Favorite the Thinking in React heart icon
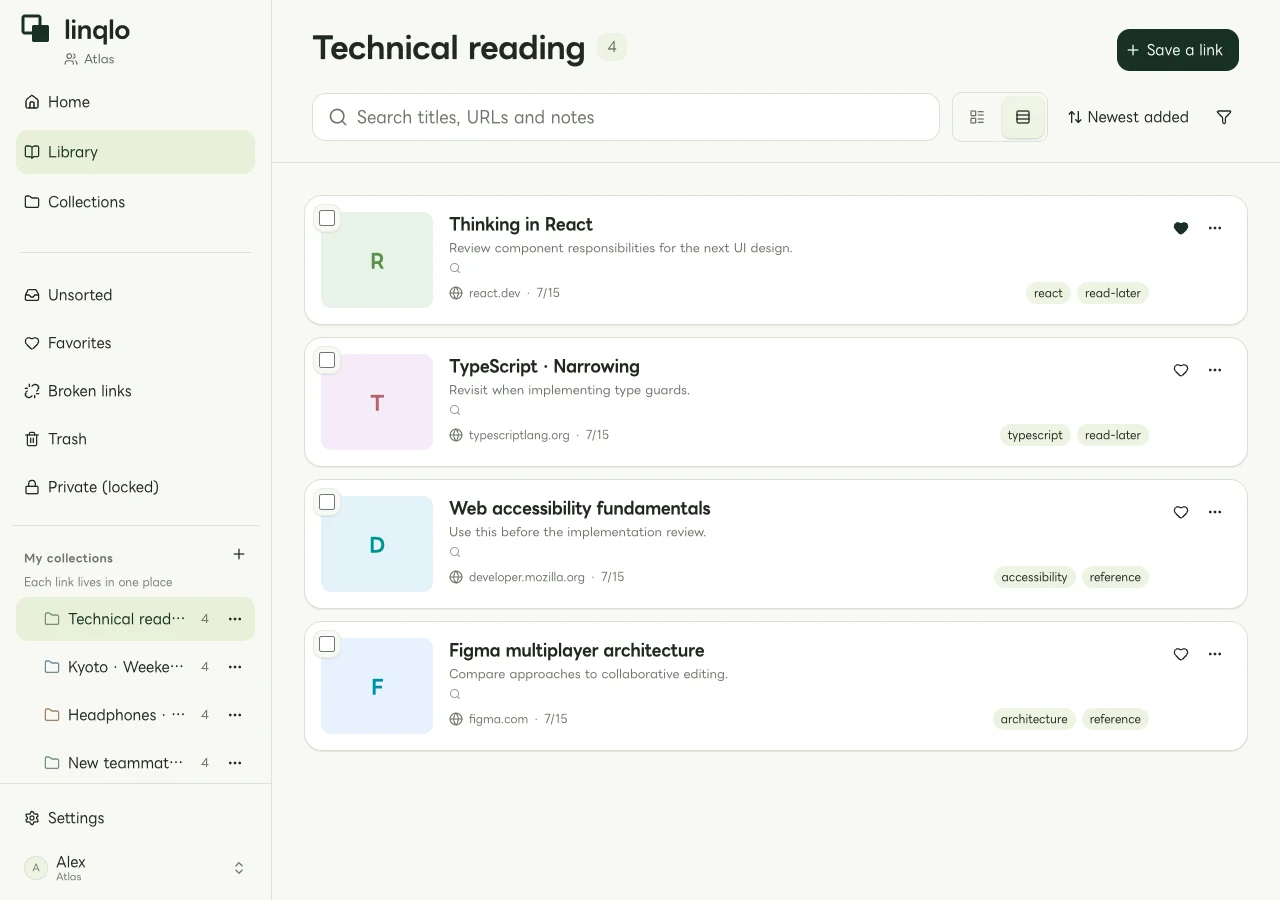Image resolution: width=1280 pixels, height=900 pixels. (x=1181, y=228)
